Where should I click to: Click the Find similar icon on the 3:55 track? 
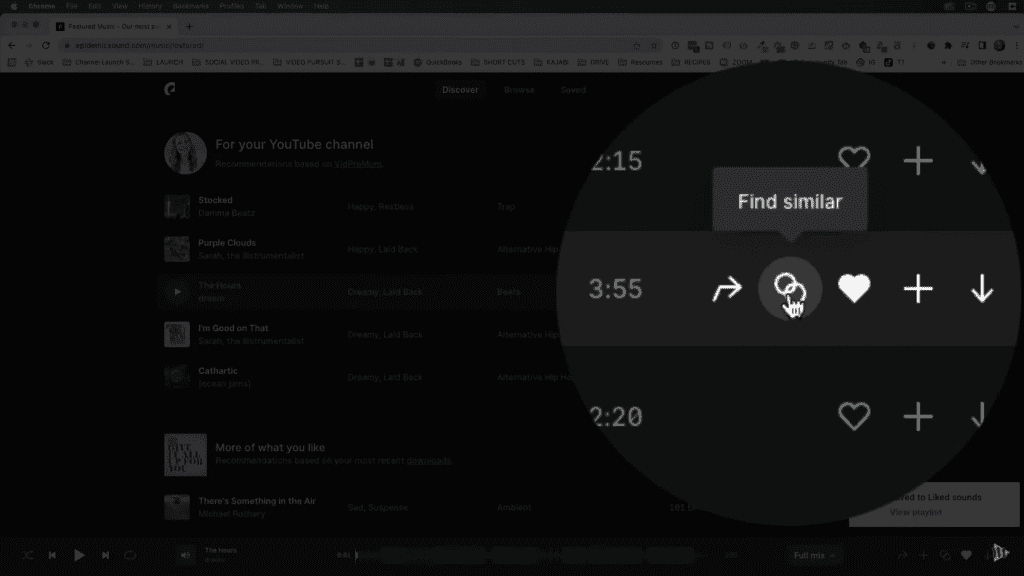790,288
